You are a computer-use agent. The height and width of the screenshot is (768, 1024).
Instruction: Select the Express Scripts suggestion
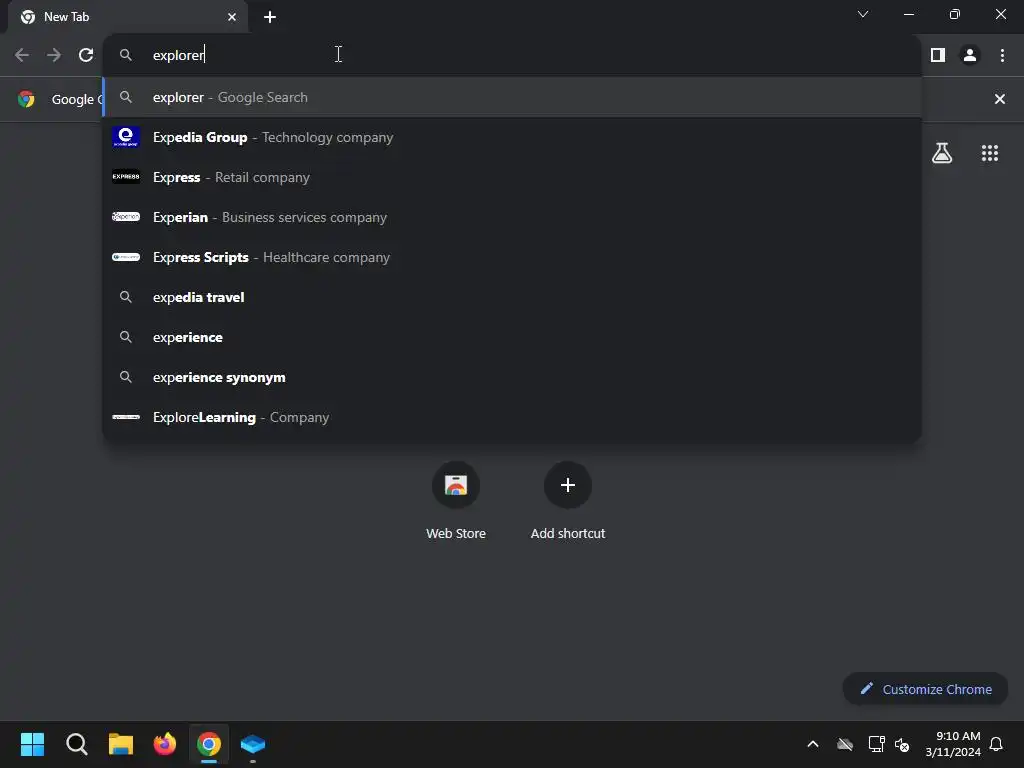512,257
